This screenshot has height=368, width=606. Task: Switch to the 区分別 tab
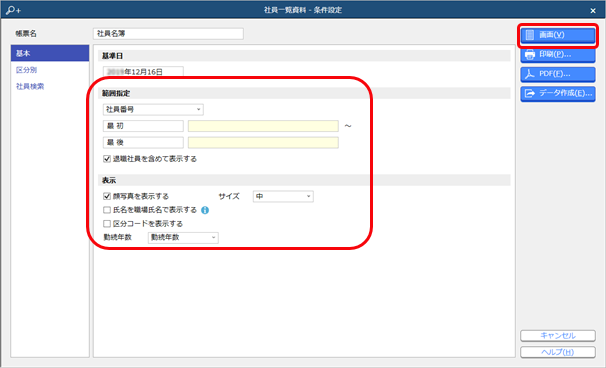[26, 70]
